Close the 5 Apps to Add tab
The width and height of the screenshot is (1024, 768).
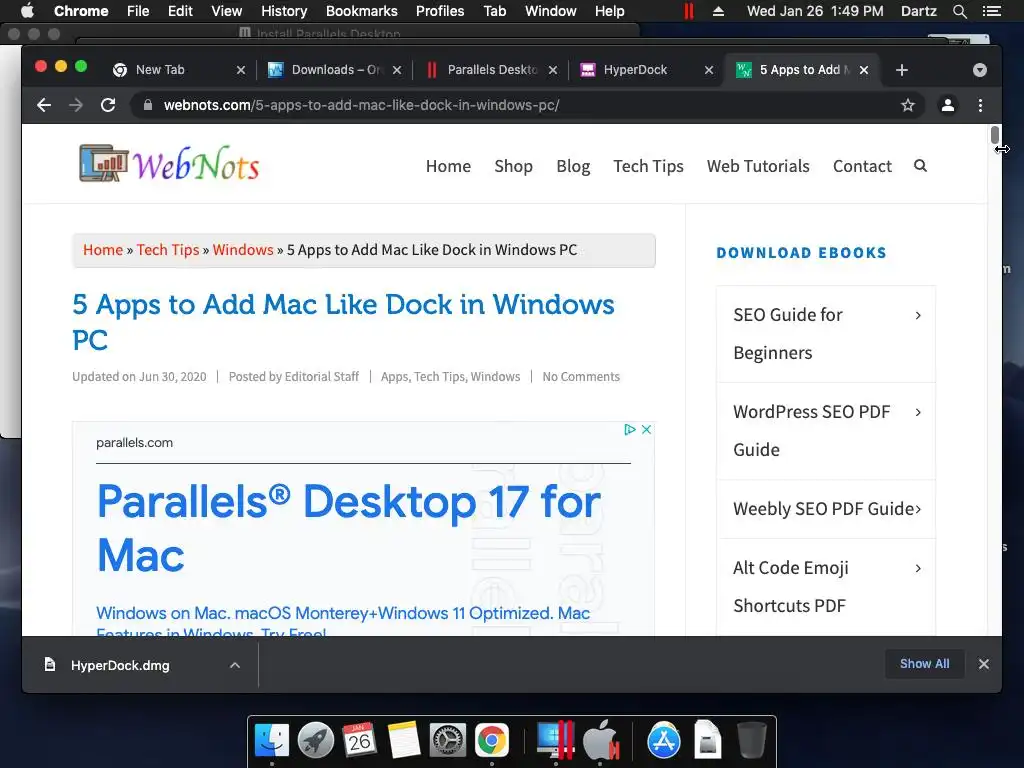[x=864, y=70]
